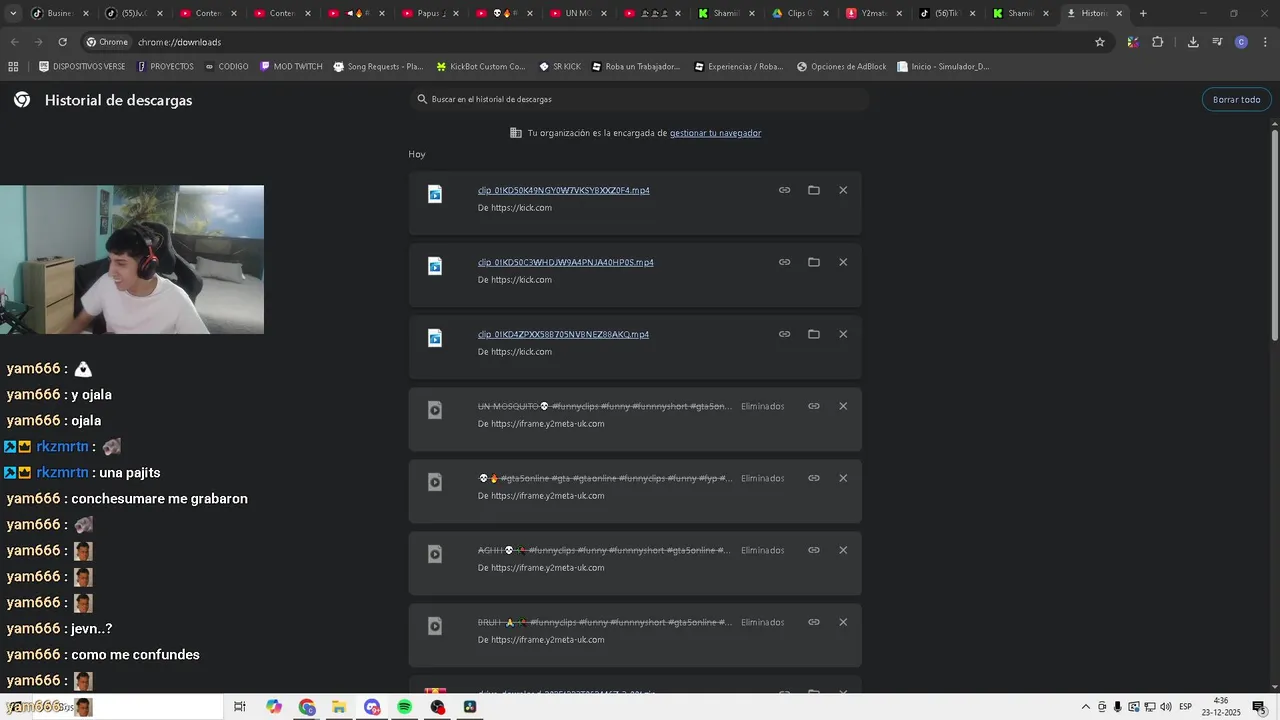Open Chrome extensions puzzle menu

pos(1158,42)
